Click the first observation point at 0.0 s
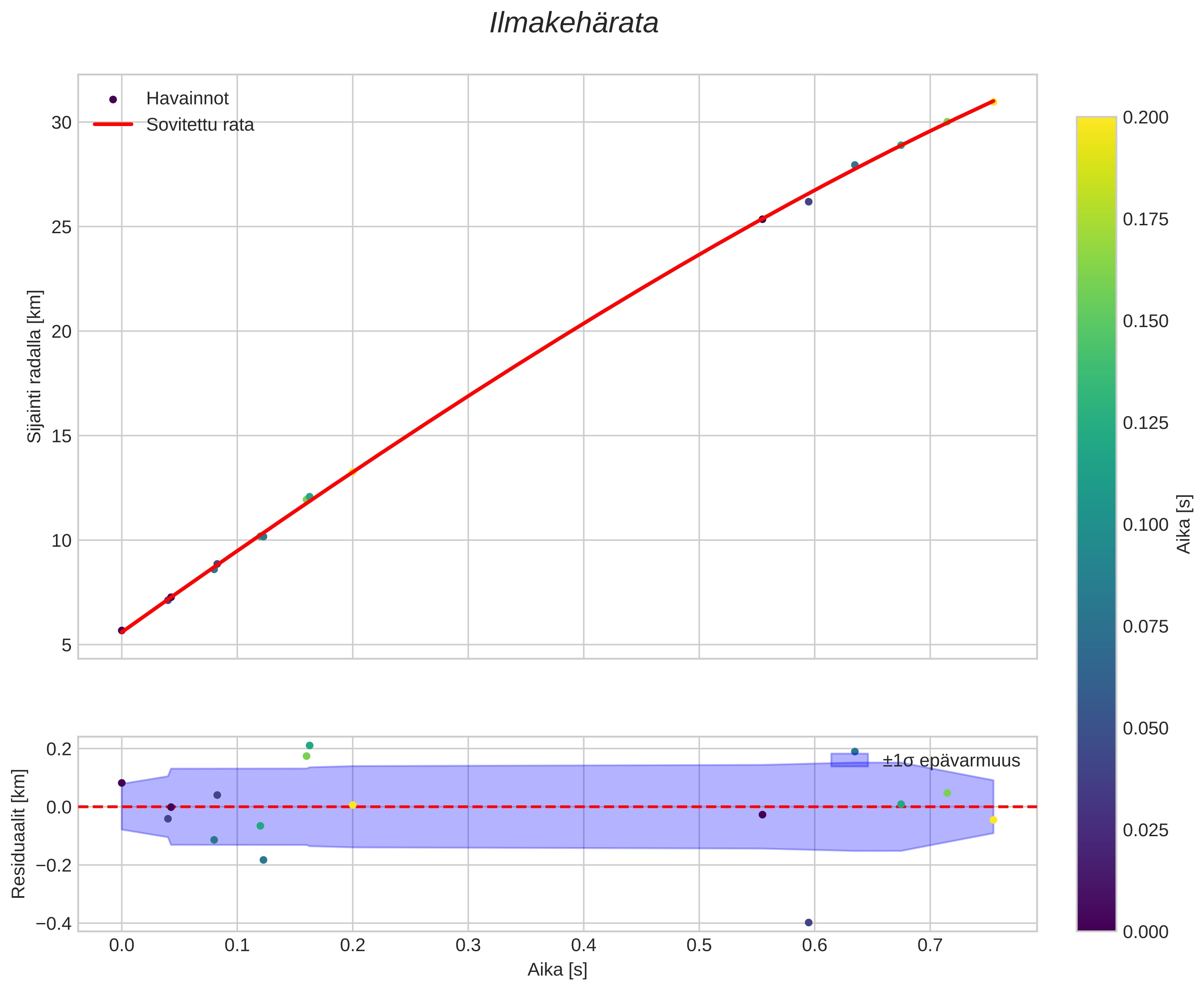The height and width of the screenshot is (990, 1204). (122, 630)
